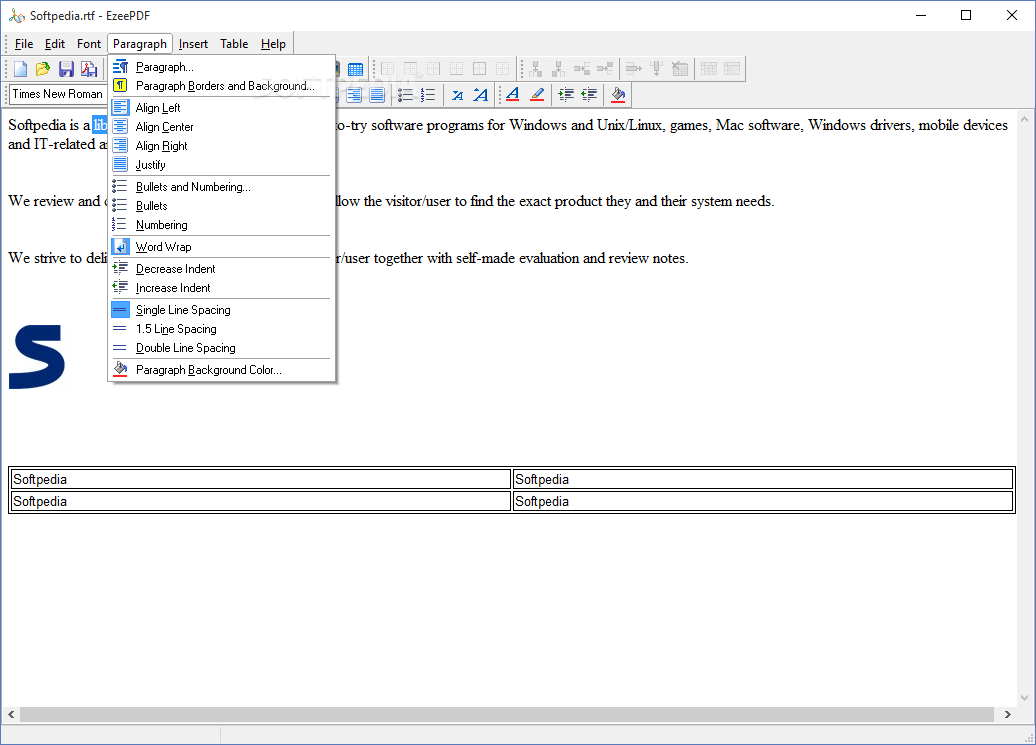1036x745 pixels.
Task: Click the vertical scrollbar up arrow
Action: tap(1025, 120)
